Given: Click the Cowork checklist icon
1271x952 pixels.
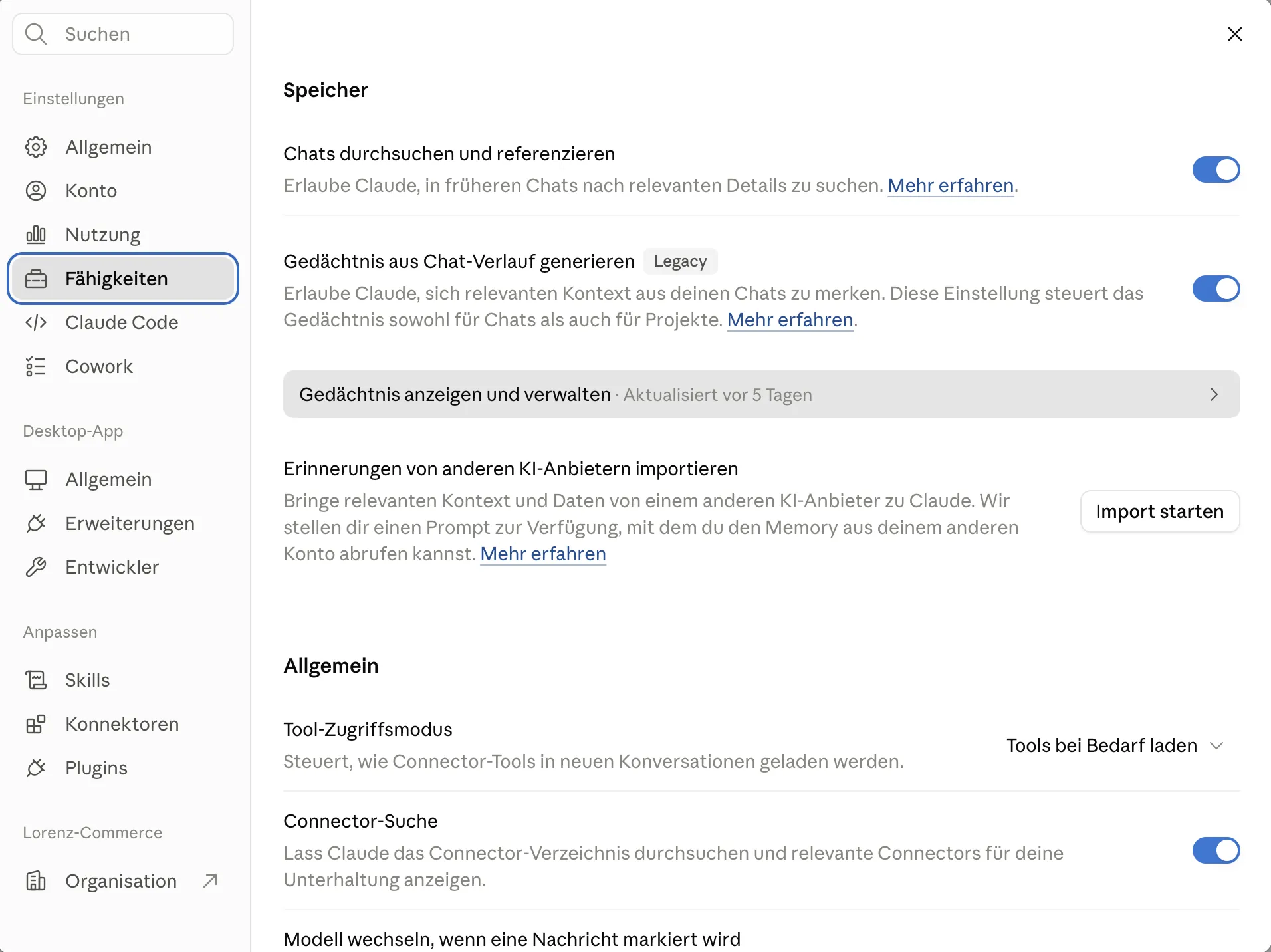Looking at the screenshot, I should (x=36, y=366).
